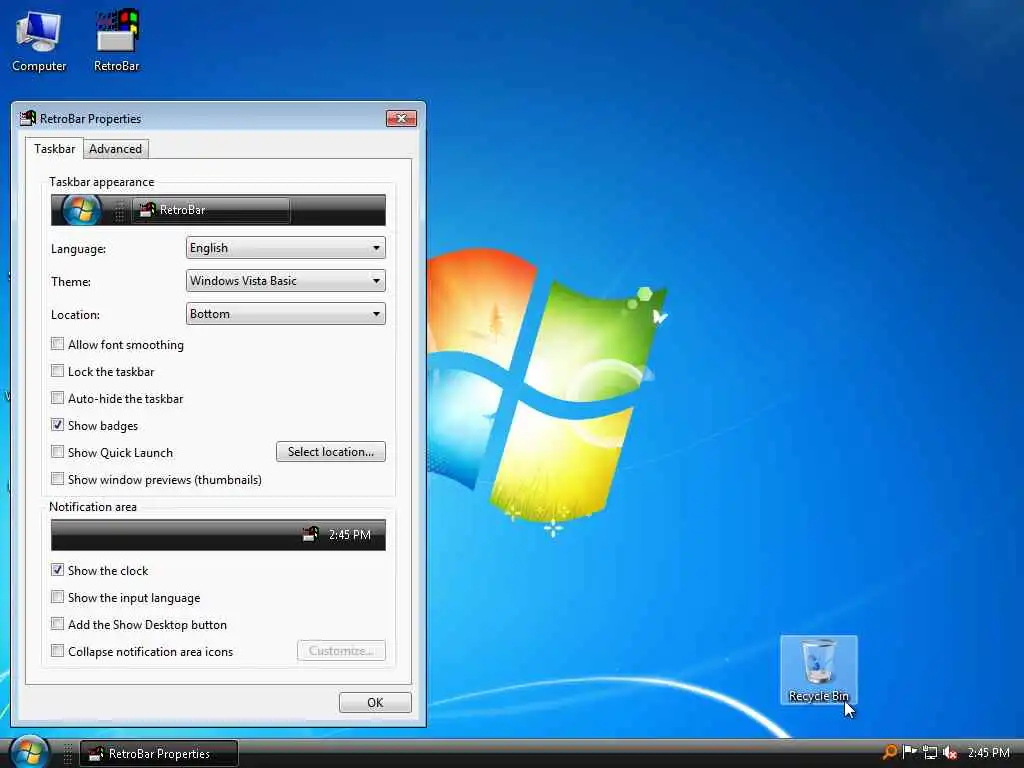The width and height of the screenshot is (1024, 768).
Task: Close the RetroBar Properties dialog
Action: pos(401,118)
